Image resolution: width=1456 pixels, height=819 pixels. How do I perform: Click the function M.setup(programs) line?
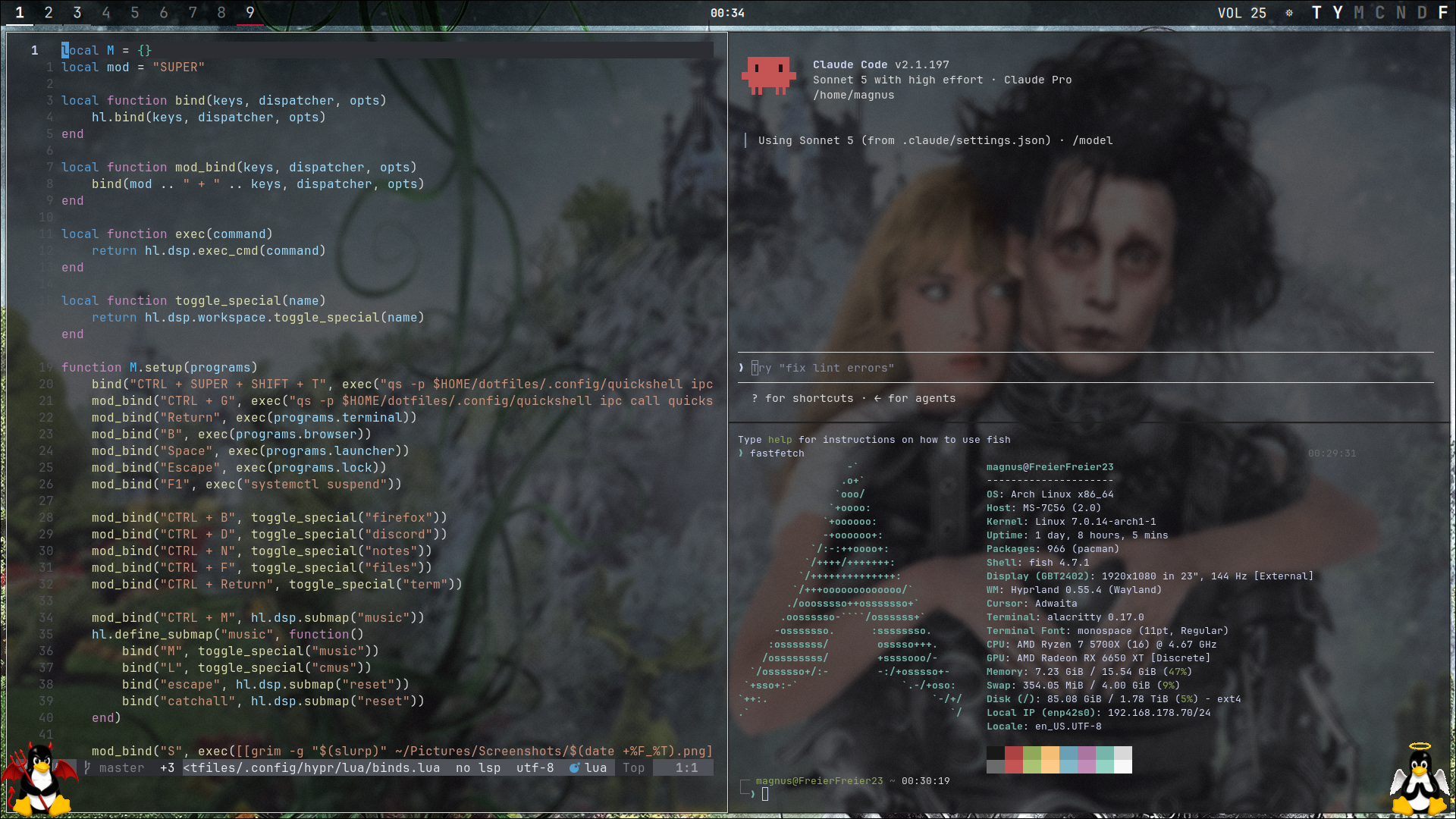pos(159,367)
